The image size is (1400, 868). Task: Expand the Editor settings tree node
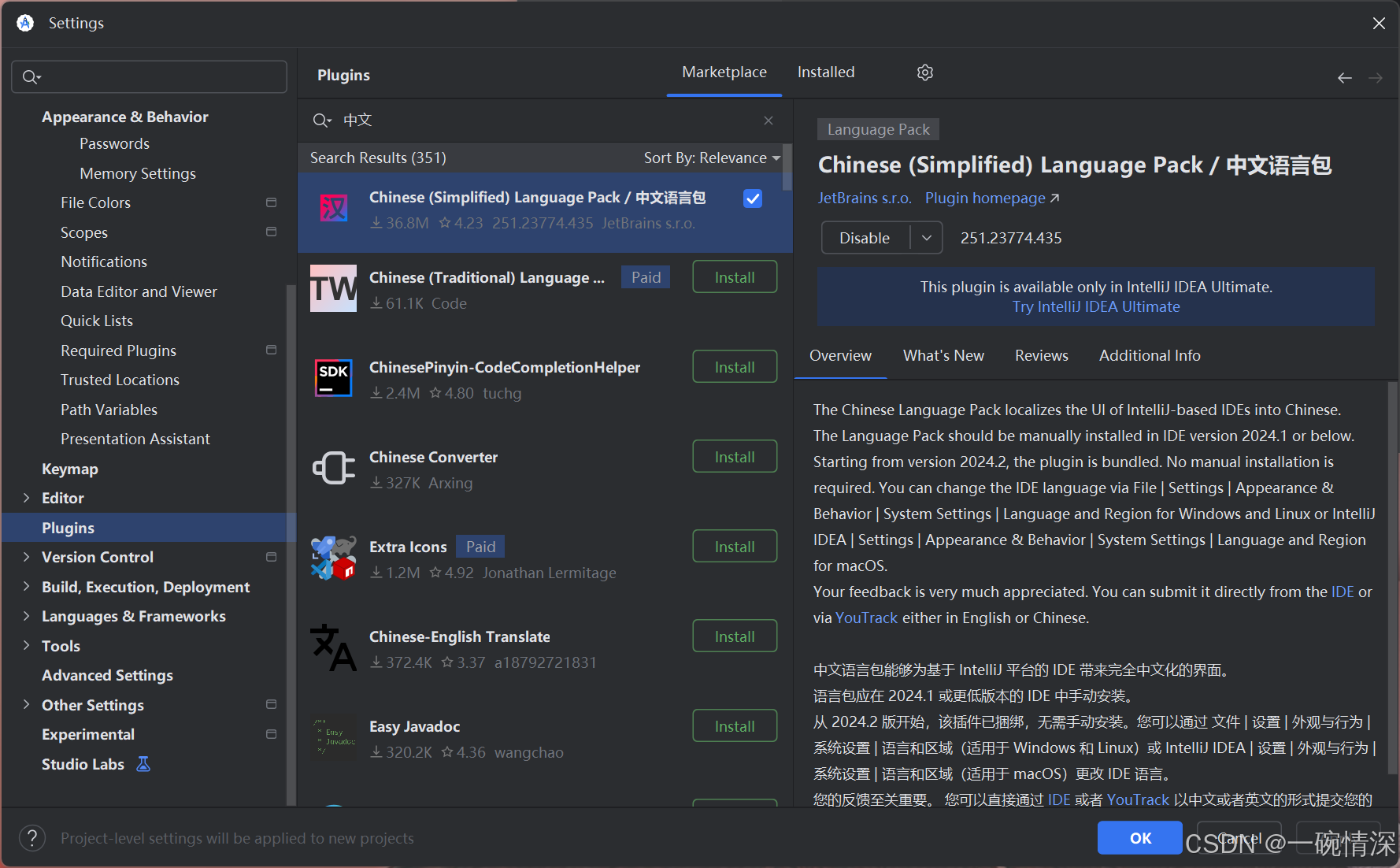pos(26,498)
